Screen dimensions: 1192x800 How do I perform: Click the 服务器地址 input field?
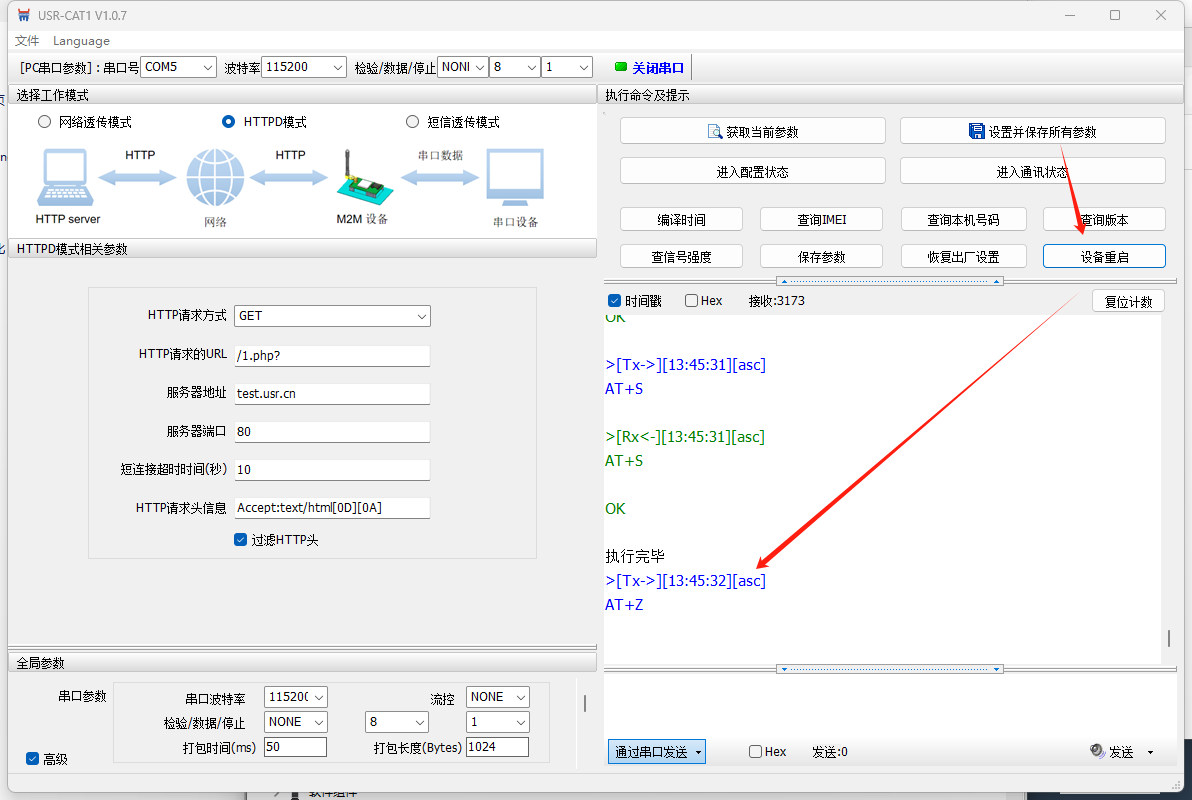332,394
